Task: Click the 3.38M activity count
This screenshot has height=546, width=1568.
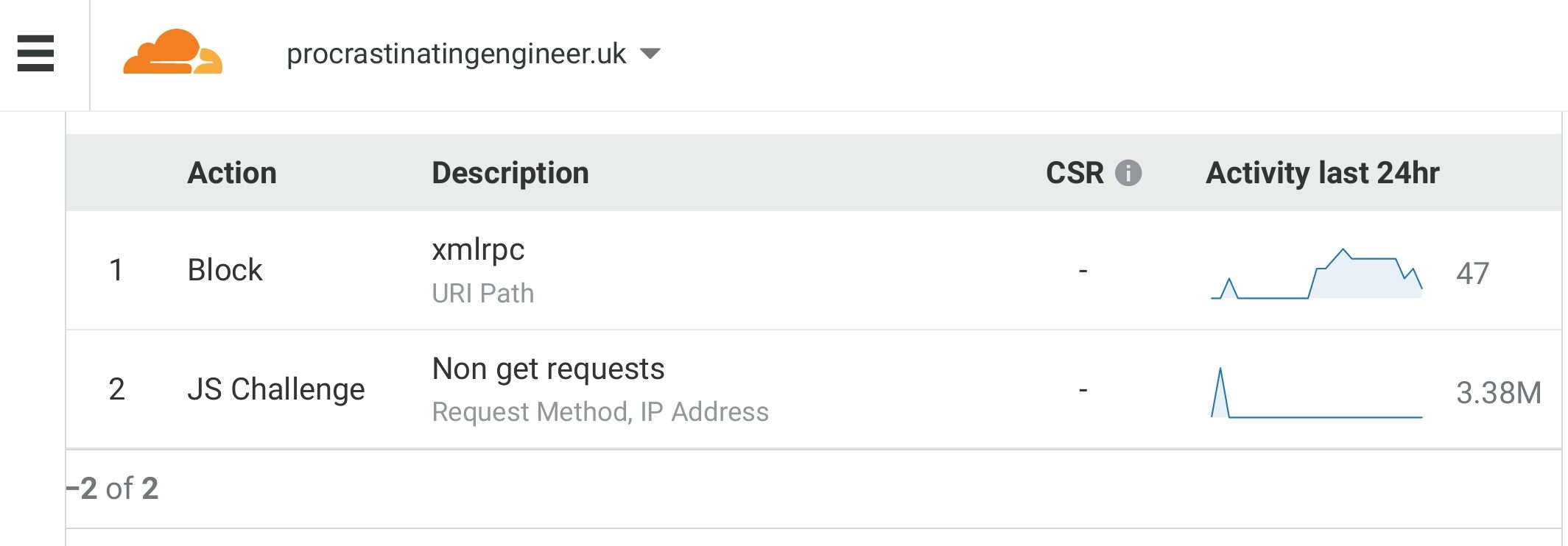Action: pos(1498,393)
